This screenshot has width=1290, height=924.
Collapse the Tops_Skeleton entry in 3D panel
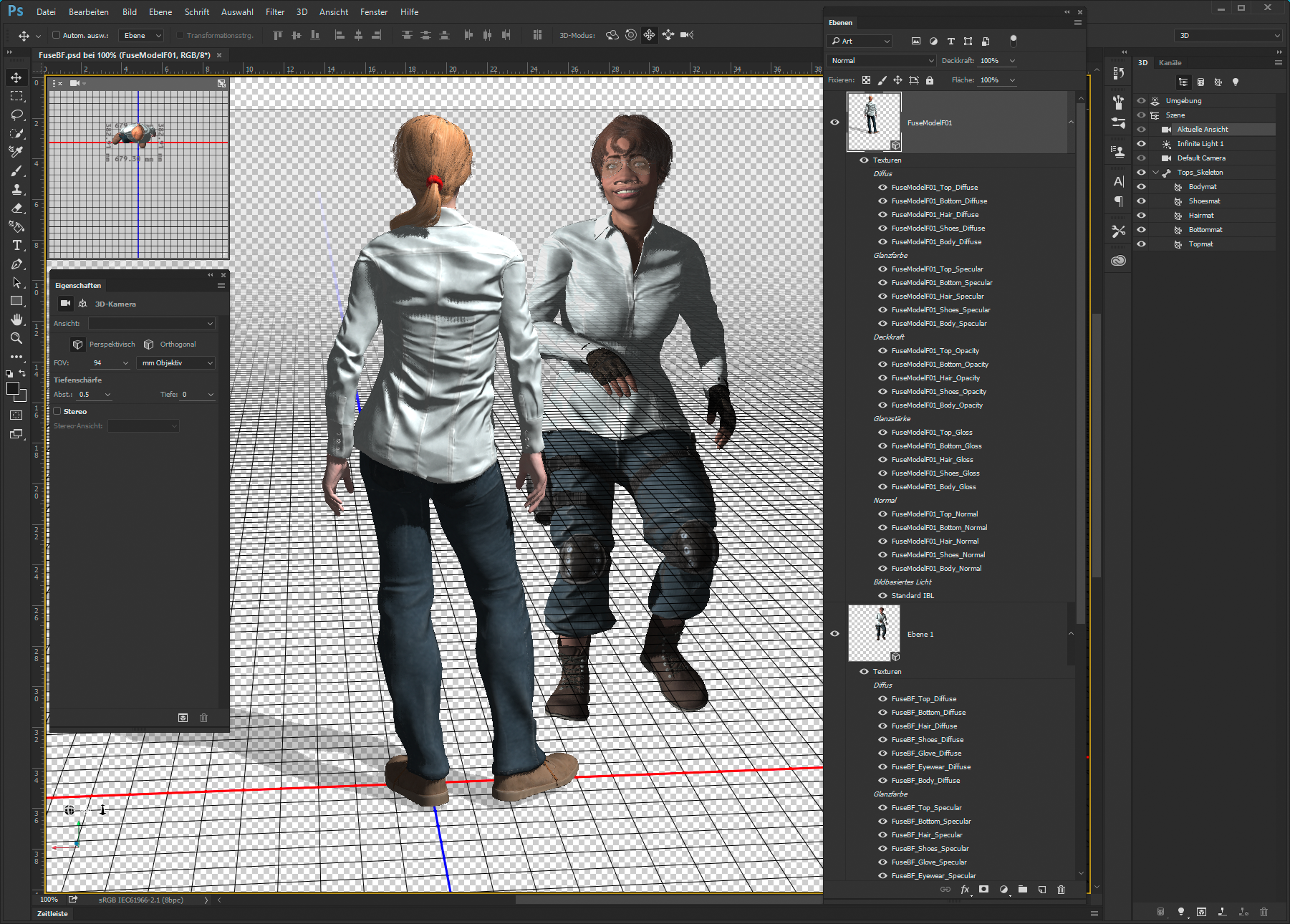[x=1155, y=172]
